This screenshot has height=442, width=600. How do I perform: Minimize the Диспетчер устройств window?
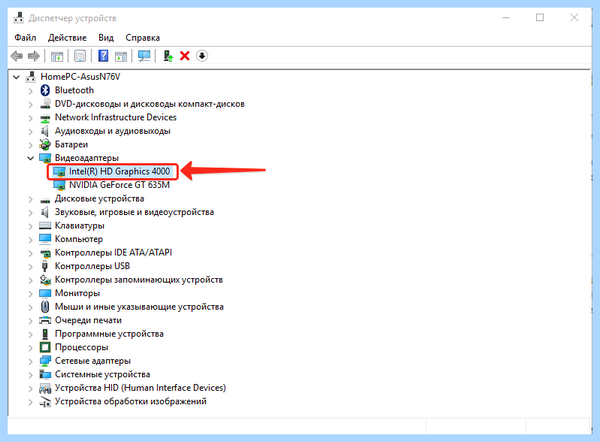506,18
